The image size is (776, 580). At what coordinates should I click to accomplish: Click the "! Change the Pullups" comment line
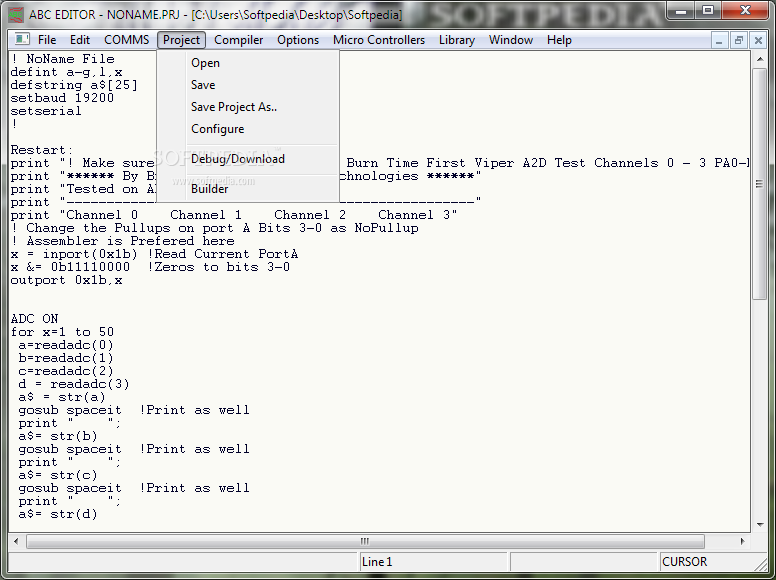[215, 228]
